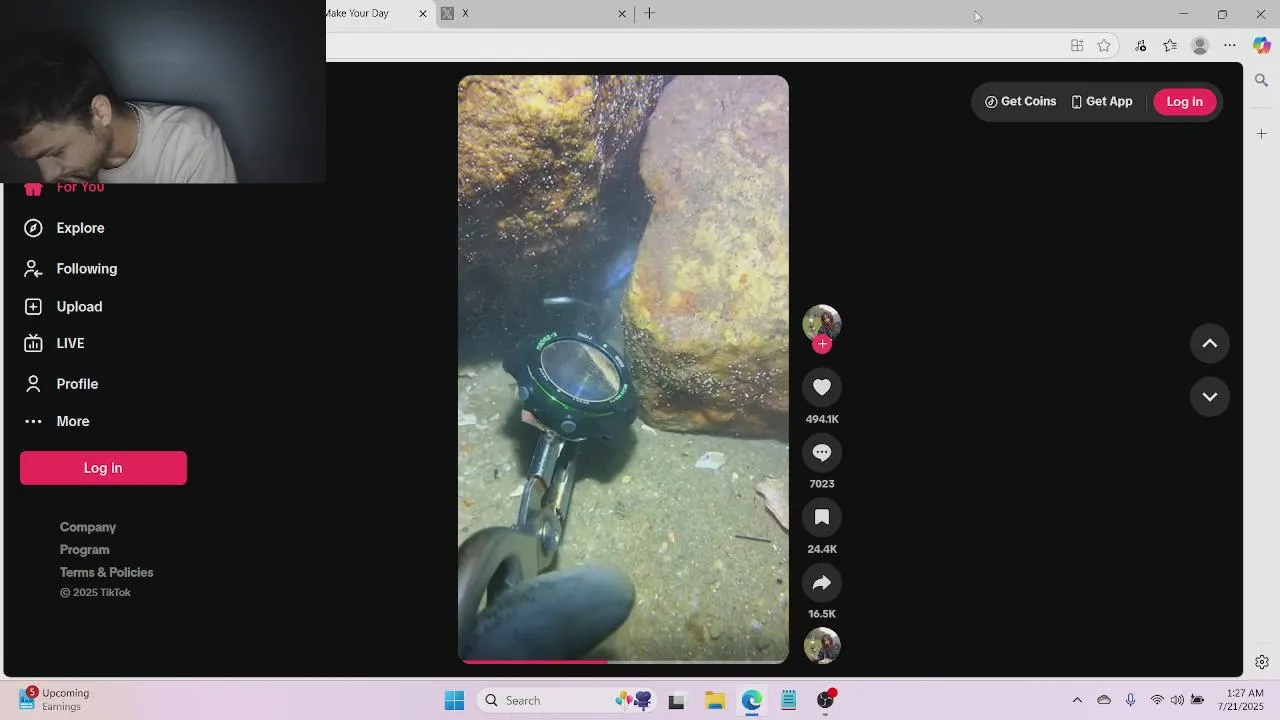Open Edge sidebar search
Viewport: 1280px width, 720px height.
pos(1261,80)
